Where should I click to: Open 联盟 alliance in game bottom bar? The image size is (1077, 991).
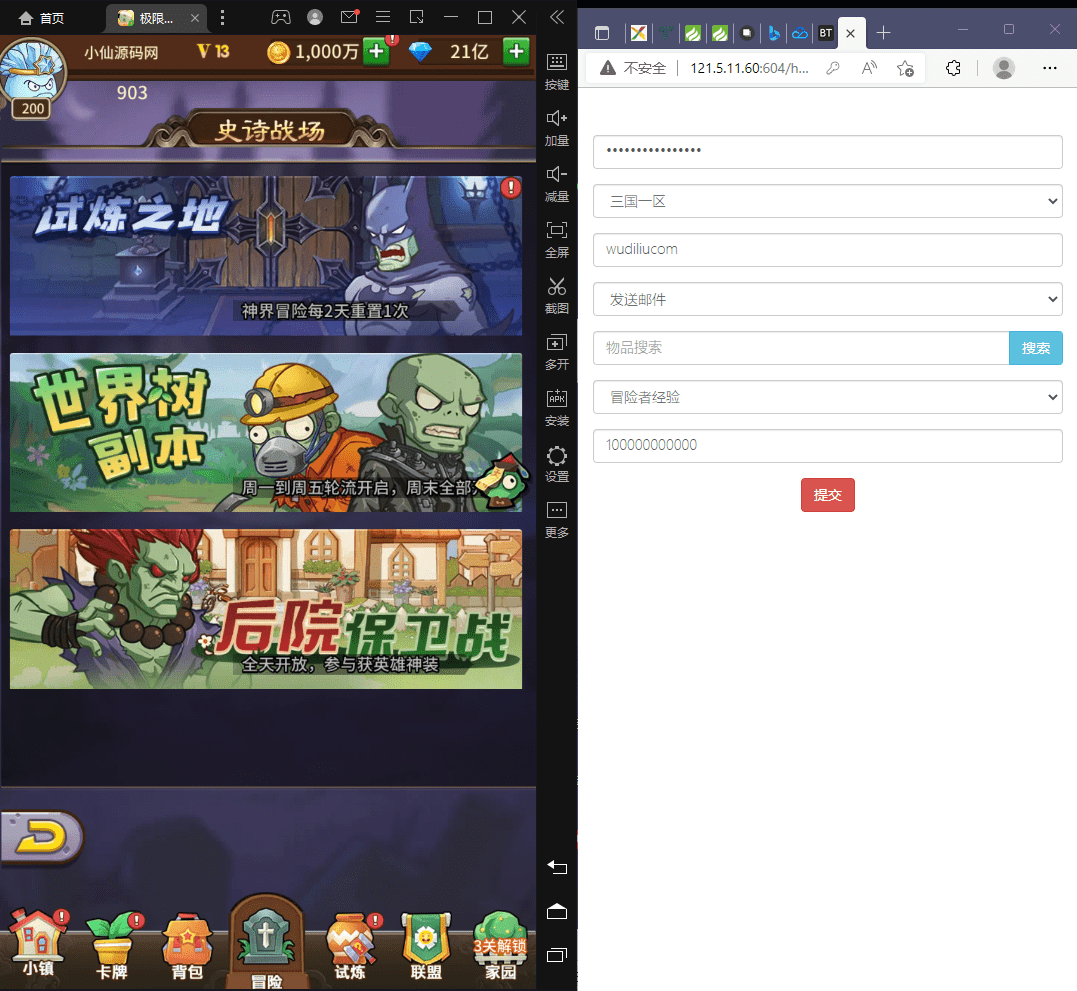pyautogui.click(x=426, y=946)
